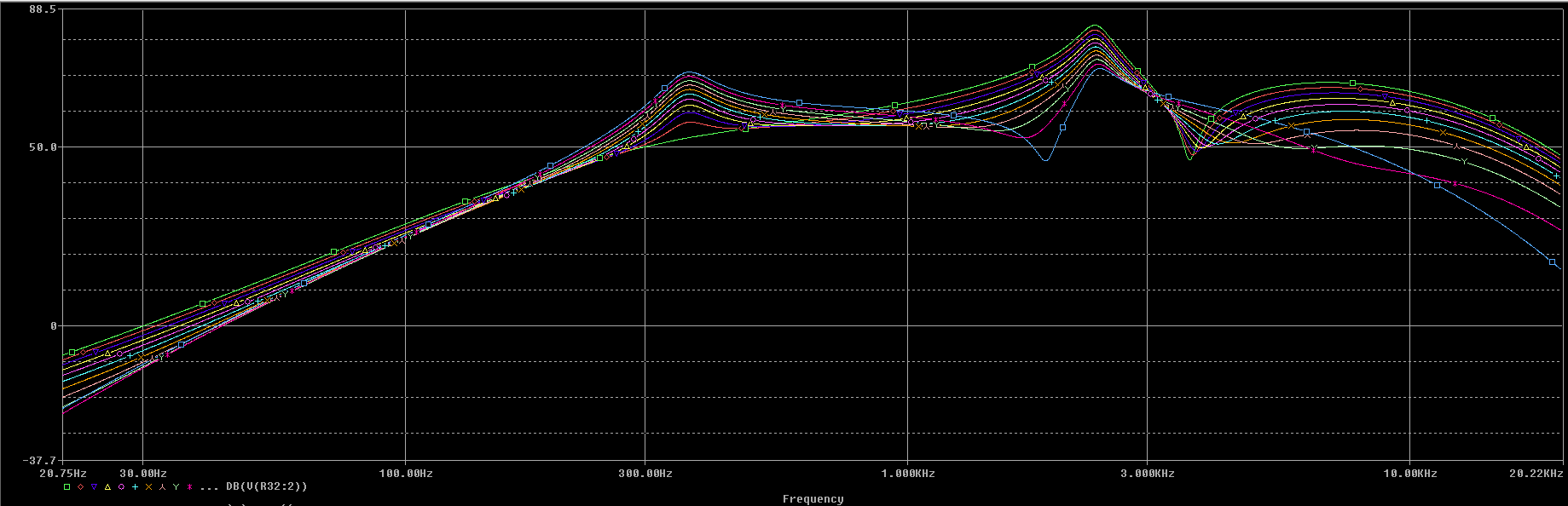The height and width of the screenshot is (506, 1568).
Task: Select the yellow triangle legend marker
Action: [x=108, y=487]
